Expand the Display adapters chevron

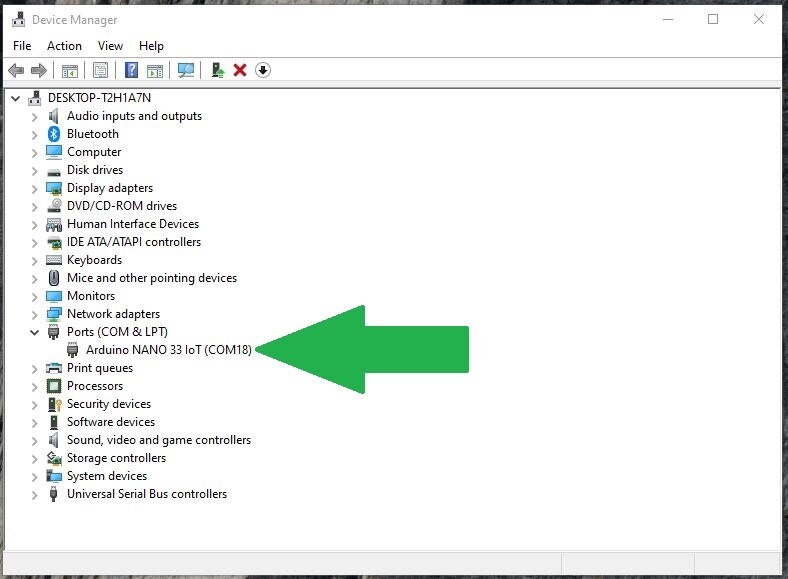34,189
